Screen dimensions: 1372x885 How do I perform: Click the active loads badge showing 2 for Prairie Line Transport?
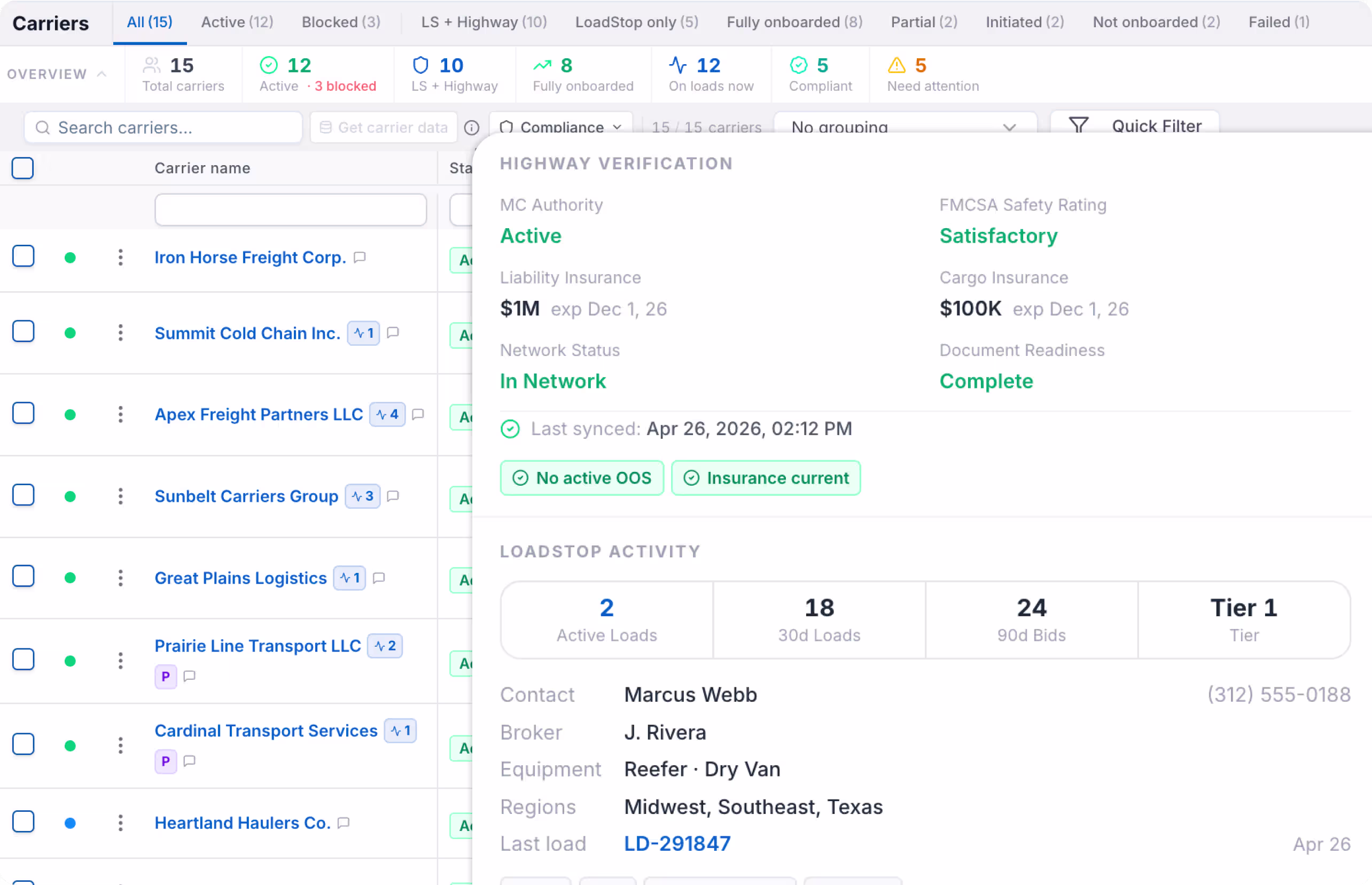pyautogui.click(x=385, y=646)
